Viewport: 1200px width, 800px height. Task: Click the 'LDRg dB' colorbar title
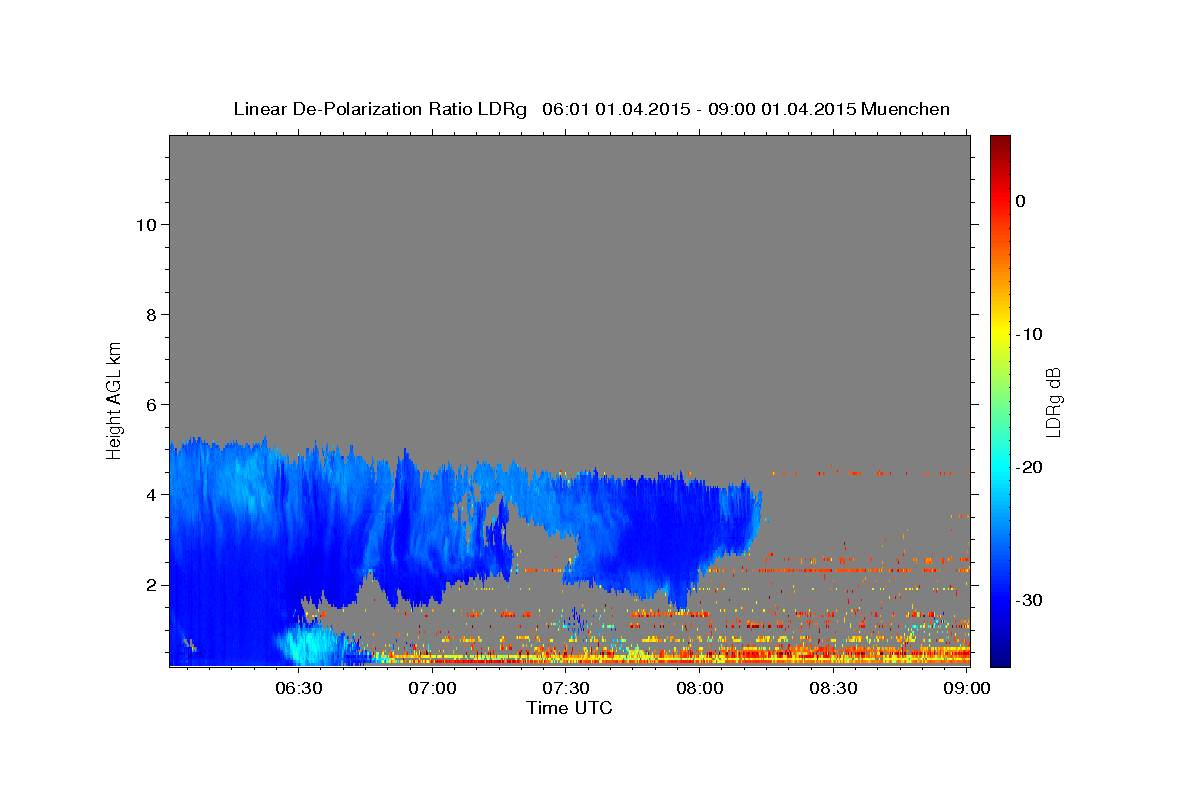pos(1053,402)
